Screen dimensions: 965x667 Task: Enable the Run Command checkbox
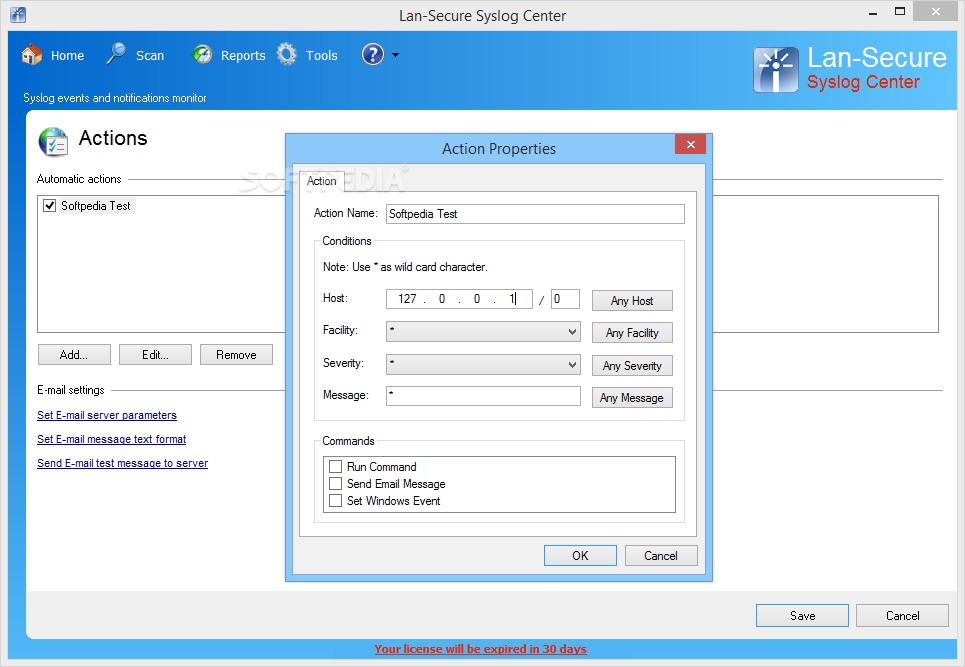[335, 466]
